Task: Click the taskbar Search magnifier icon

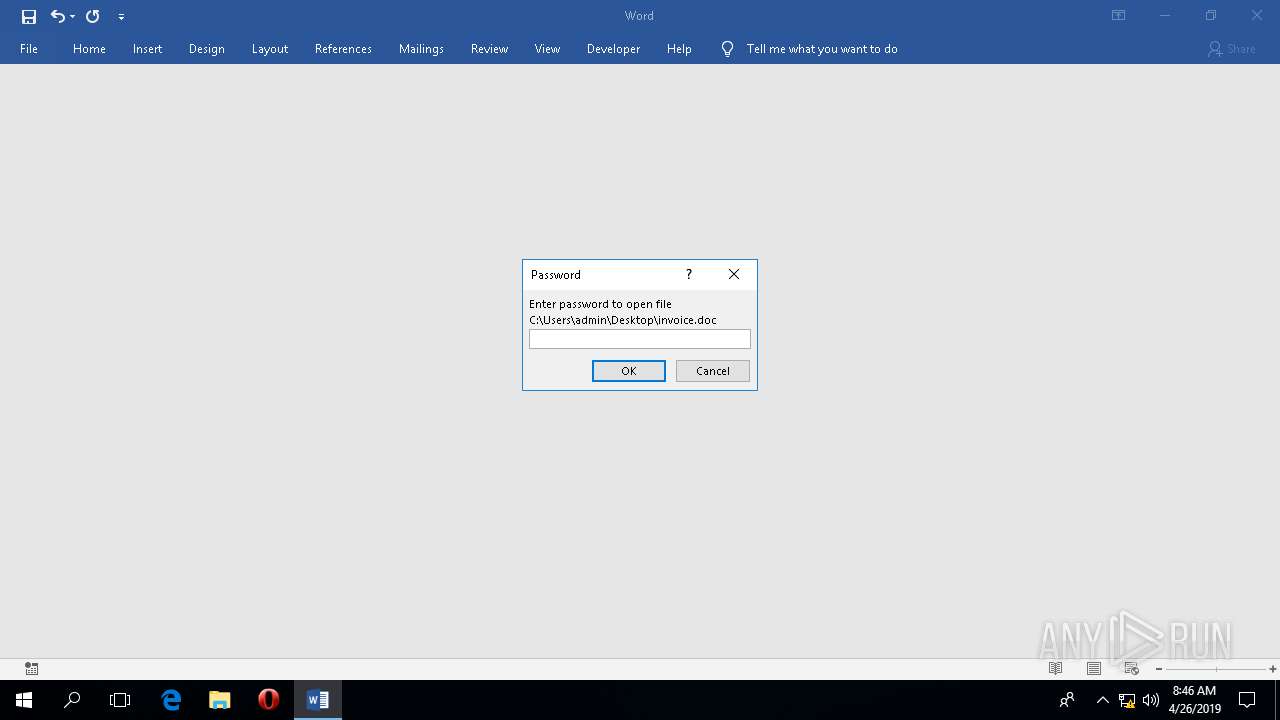Action: coord(72,700)
